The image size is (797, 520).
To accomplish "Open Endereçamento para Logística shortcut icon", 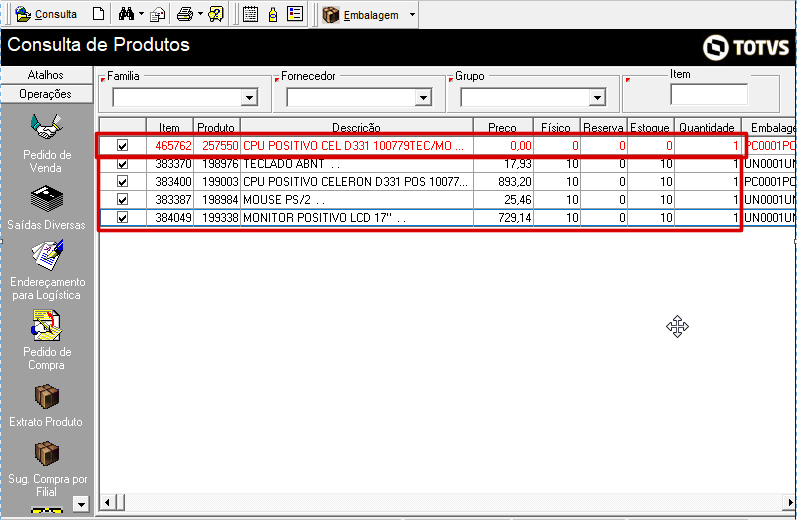I will pos(48,255).
